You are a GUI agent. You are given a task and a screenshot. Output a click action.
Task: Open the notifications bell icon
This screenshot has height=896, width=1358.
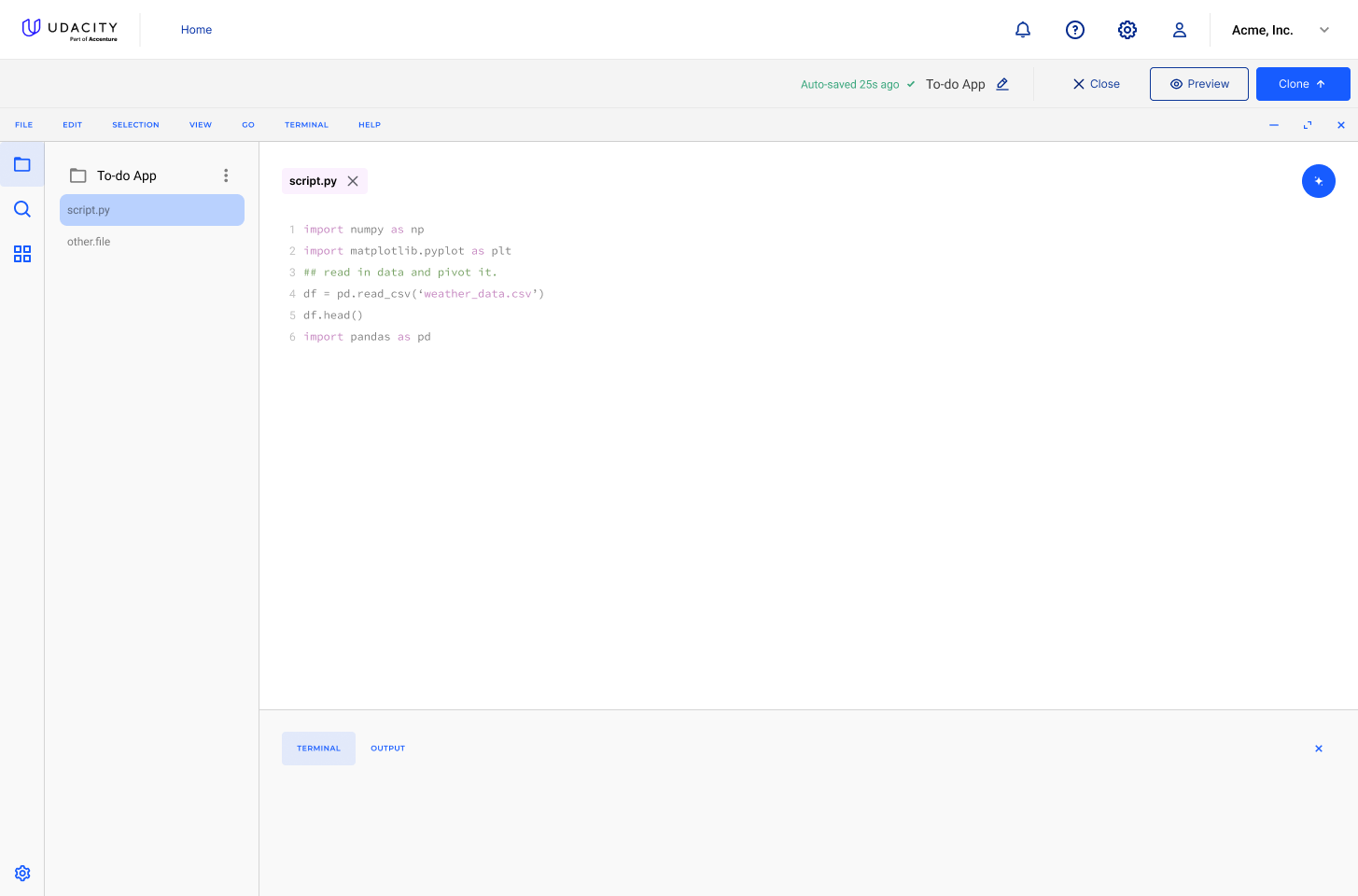click(x=1023, y=30)
